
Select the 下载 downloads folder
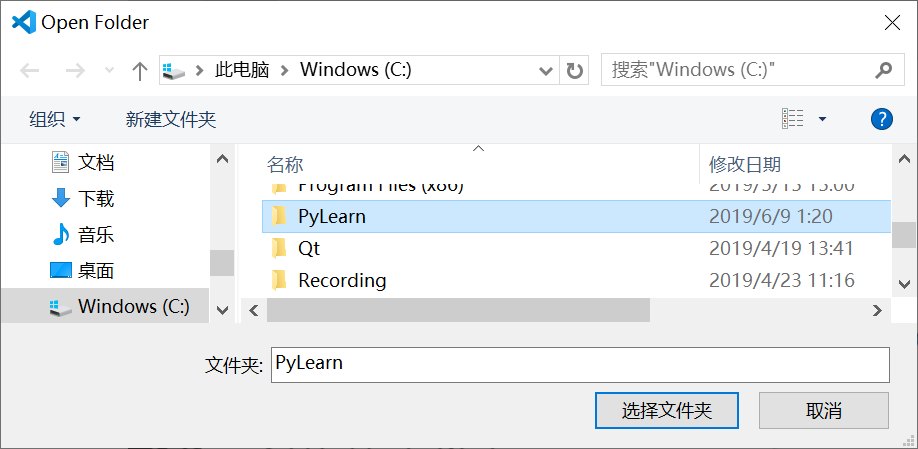pyautogui.click(x=95, y=198)
